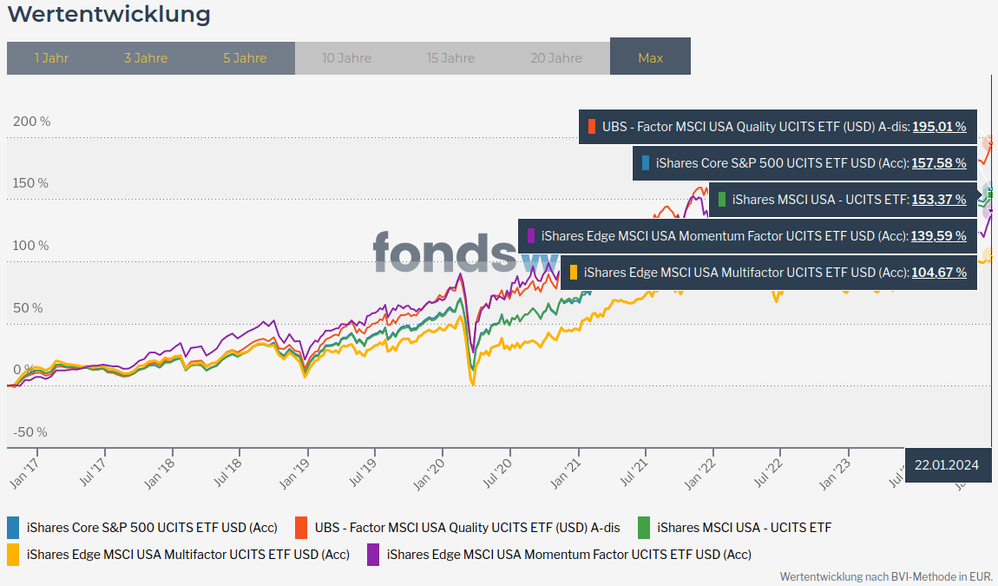Click the Wertentwicklung heading
Screen dimensions: 998x586
click(x=108, y=14)
